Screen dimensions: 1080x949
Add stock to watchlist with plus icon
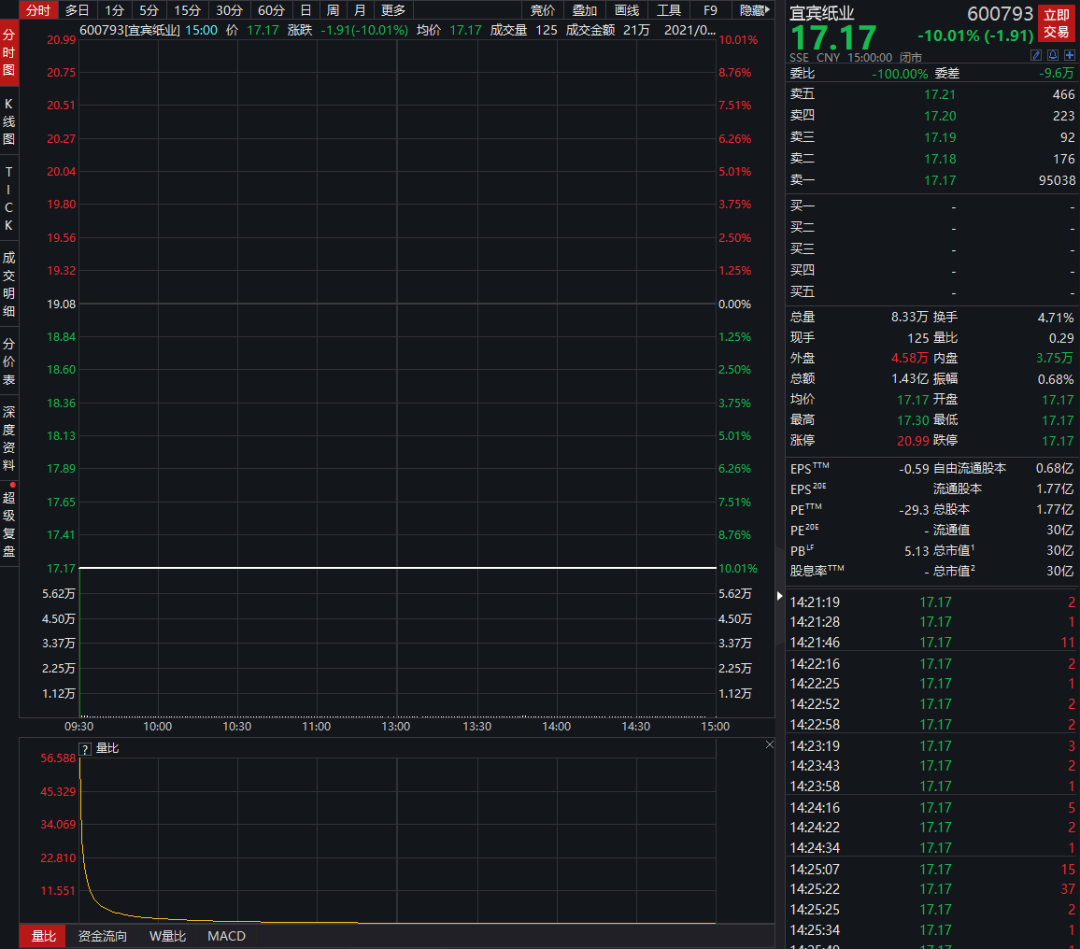point(1069,56)
